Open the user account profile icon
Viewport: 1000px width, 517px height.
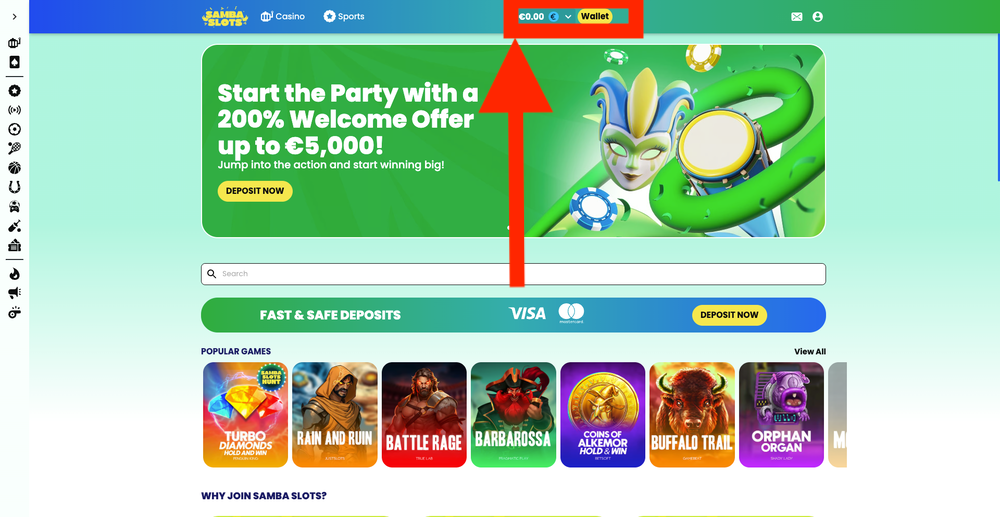tap(818, 17)
